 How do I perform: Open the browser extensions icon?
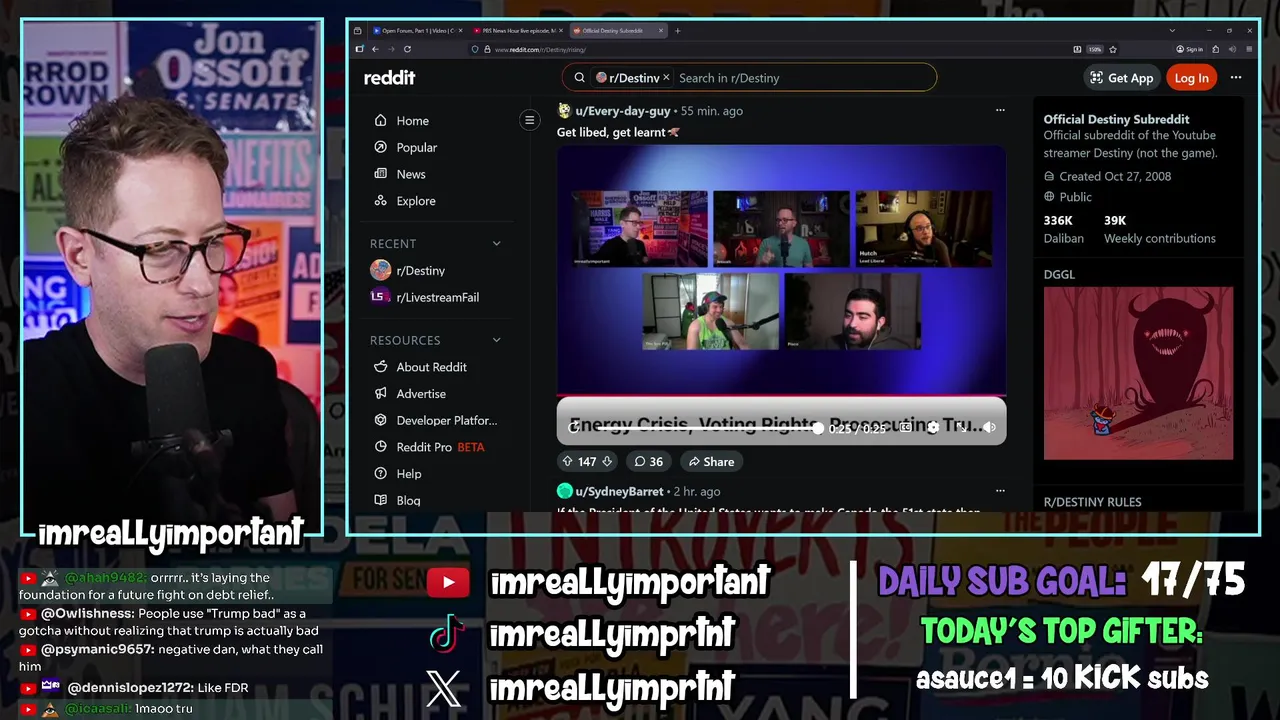click(x=1216, y=49)
